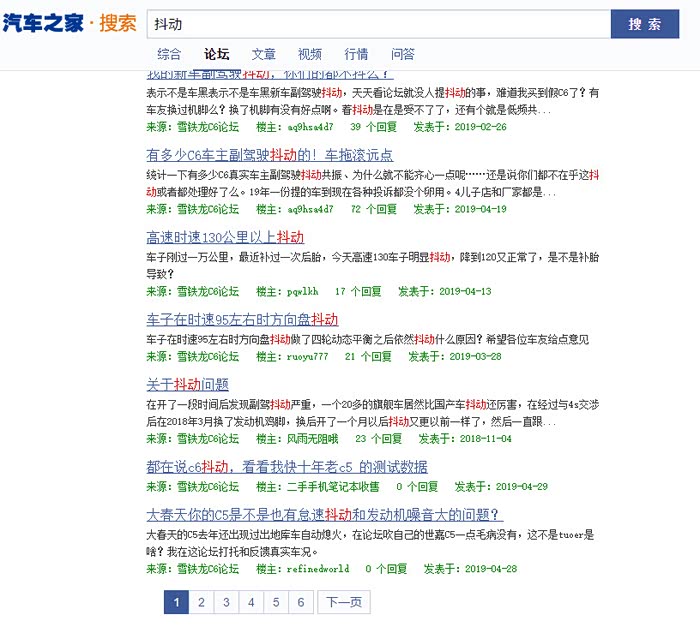This screenshot has height=627, width=700.
Task: Click poster name ruoyu777
Action: [307, 356]
